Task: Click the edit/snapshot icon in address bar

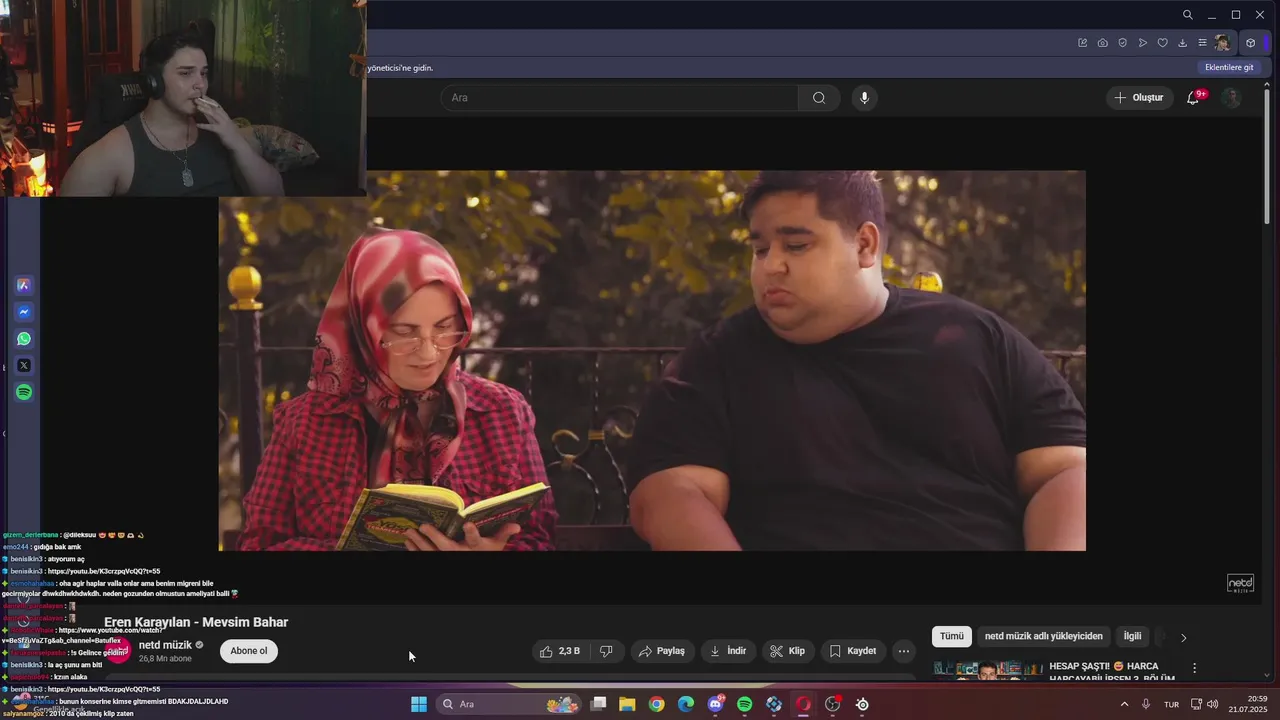Action: 1082,43
